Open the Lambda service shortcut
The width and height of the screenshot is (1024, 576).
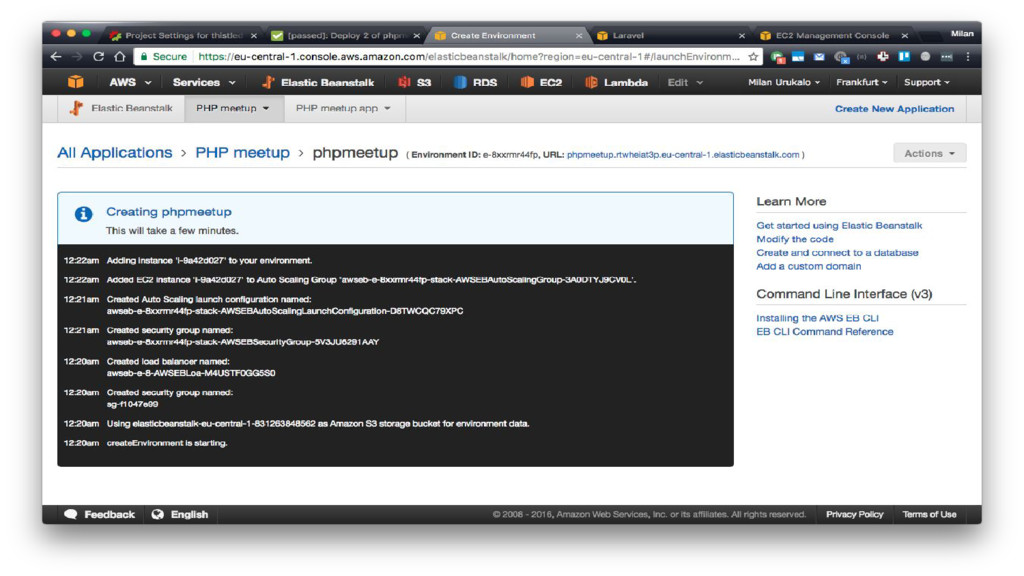click(616, 82)
